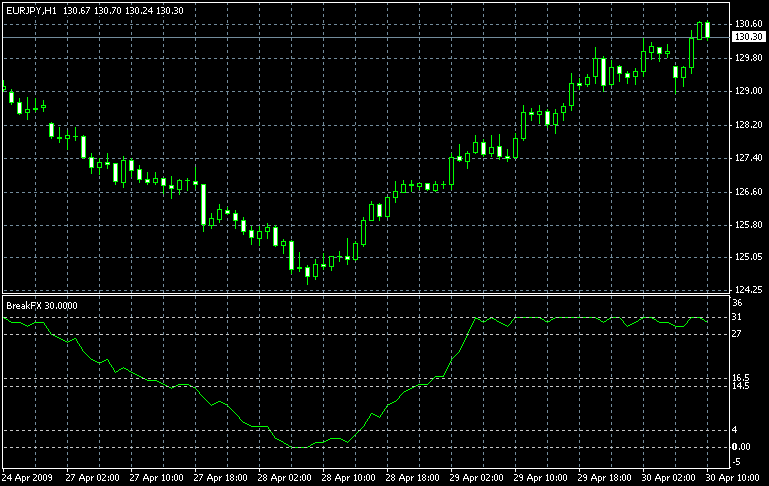Viewport: 769px width, 486px height.
Task: Click the 28 Apr 10:00 time label
Action: coord(349,478)
